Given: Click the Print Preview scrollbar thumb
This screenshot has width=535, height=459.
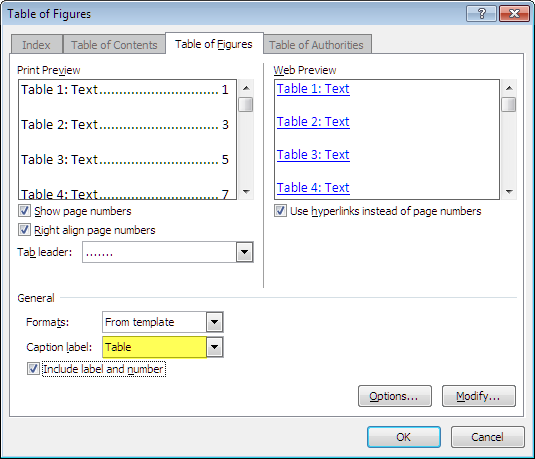Looking at the screenshot, I should 246,105.
